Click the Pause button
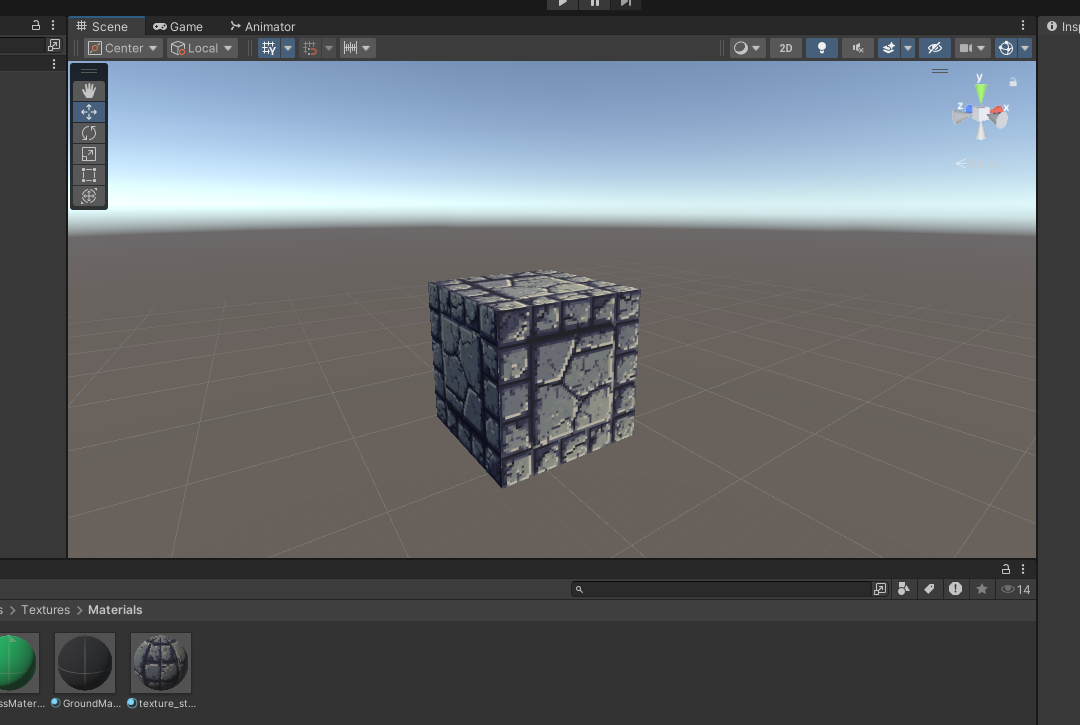The height and width of the screenshot is (725, 1080). click(x=594, y=3)
